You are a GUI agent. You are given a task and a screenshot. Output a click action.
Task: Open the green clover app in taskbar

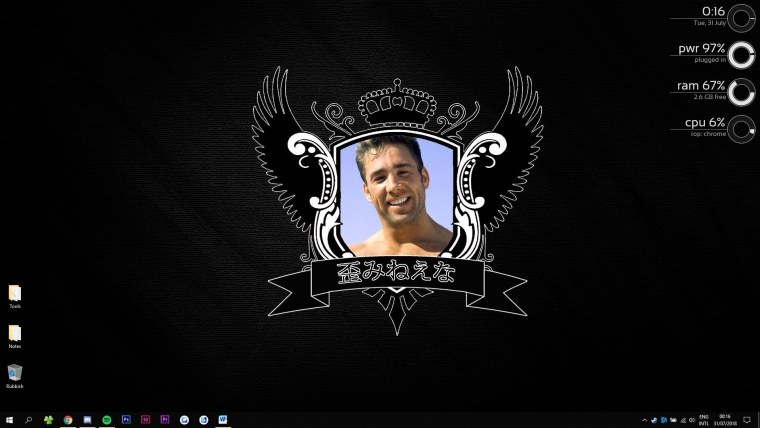[x=48, y=420]
